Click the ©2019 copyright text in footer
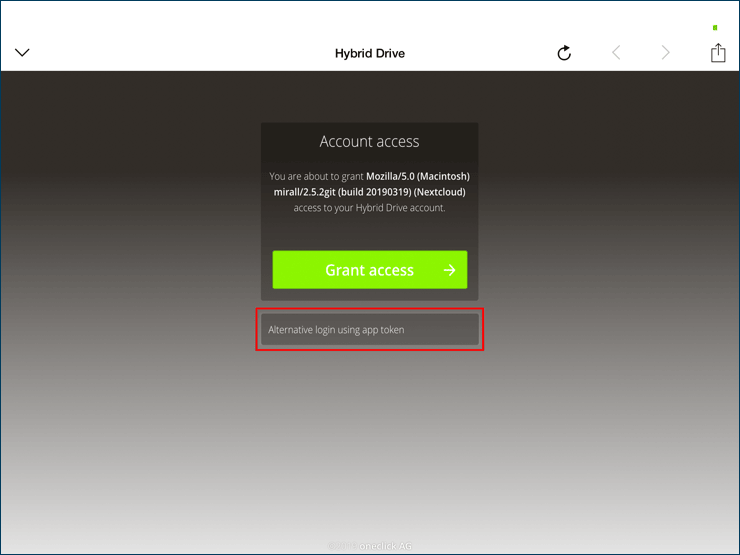 [x=342, y=546]
